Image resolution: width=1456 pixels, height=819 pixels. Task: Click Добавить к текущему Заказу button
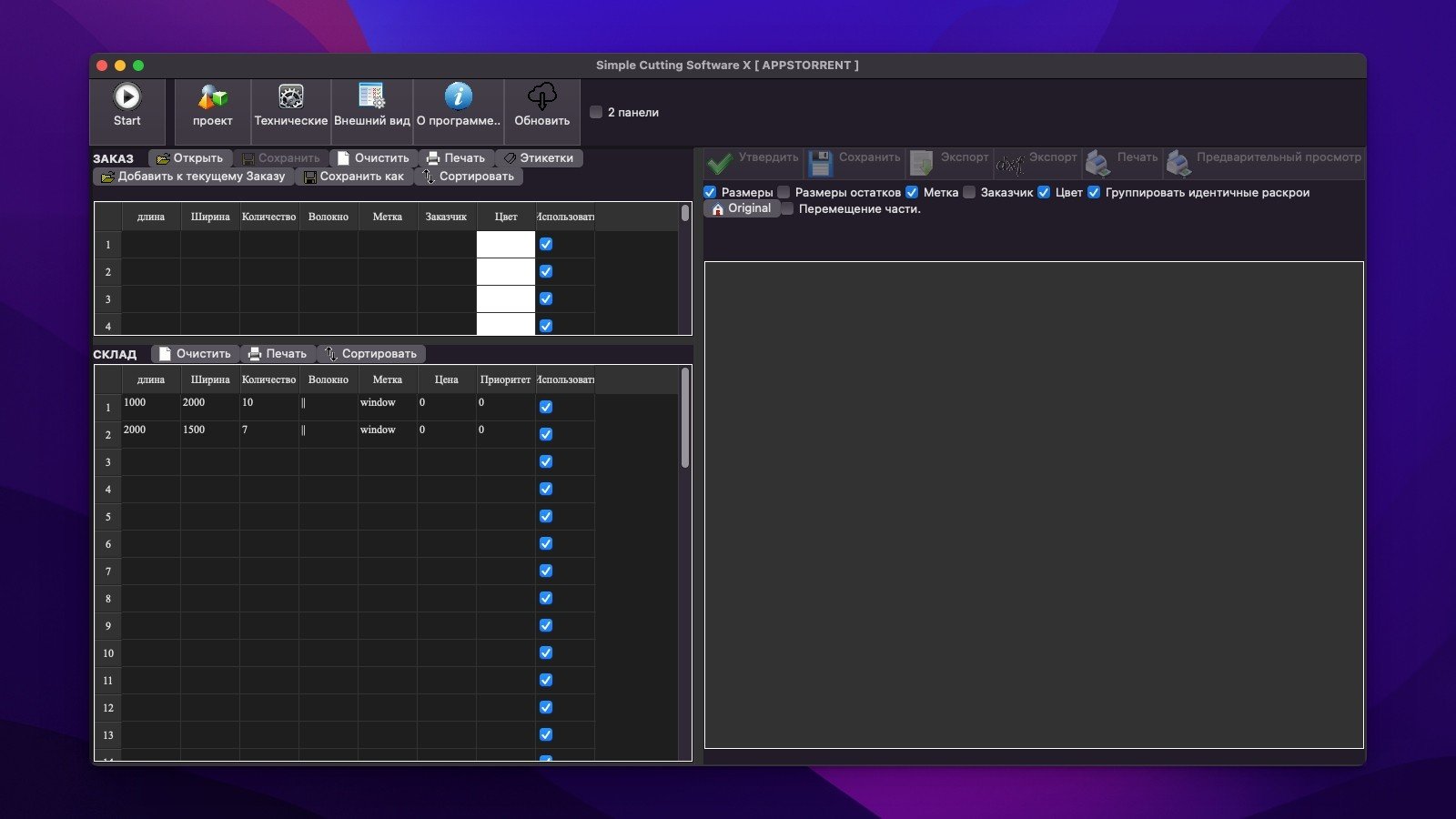click(x=193, y=177)
